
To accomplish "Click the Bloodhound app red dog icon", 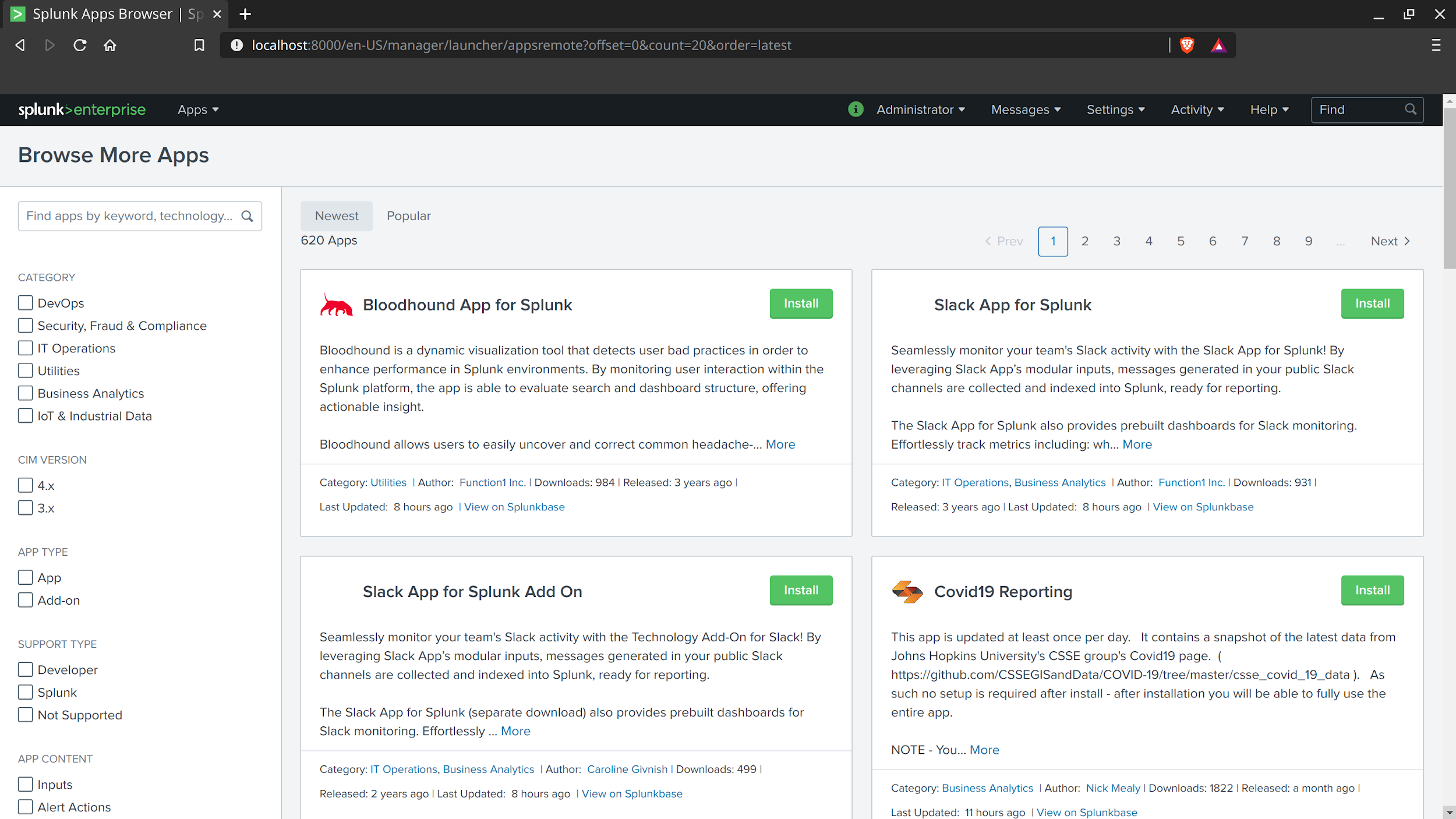I will pos(336,305).
